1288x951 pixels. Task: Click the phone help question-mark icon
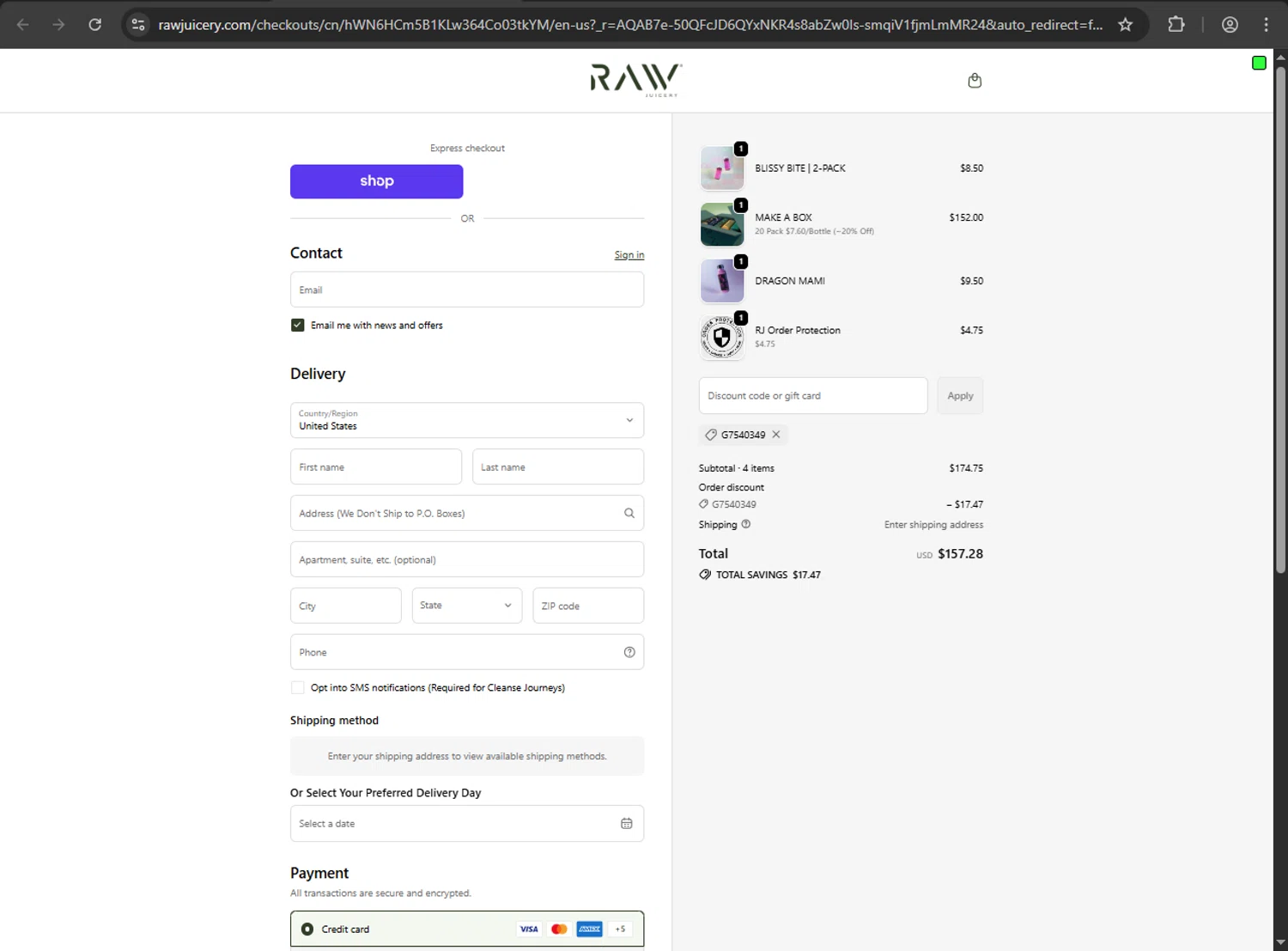(x=629, y=652)
